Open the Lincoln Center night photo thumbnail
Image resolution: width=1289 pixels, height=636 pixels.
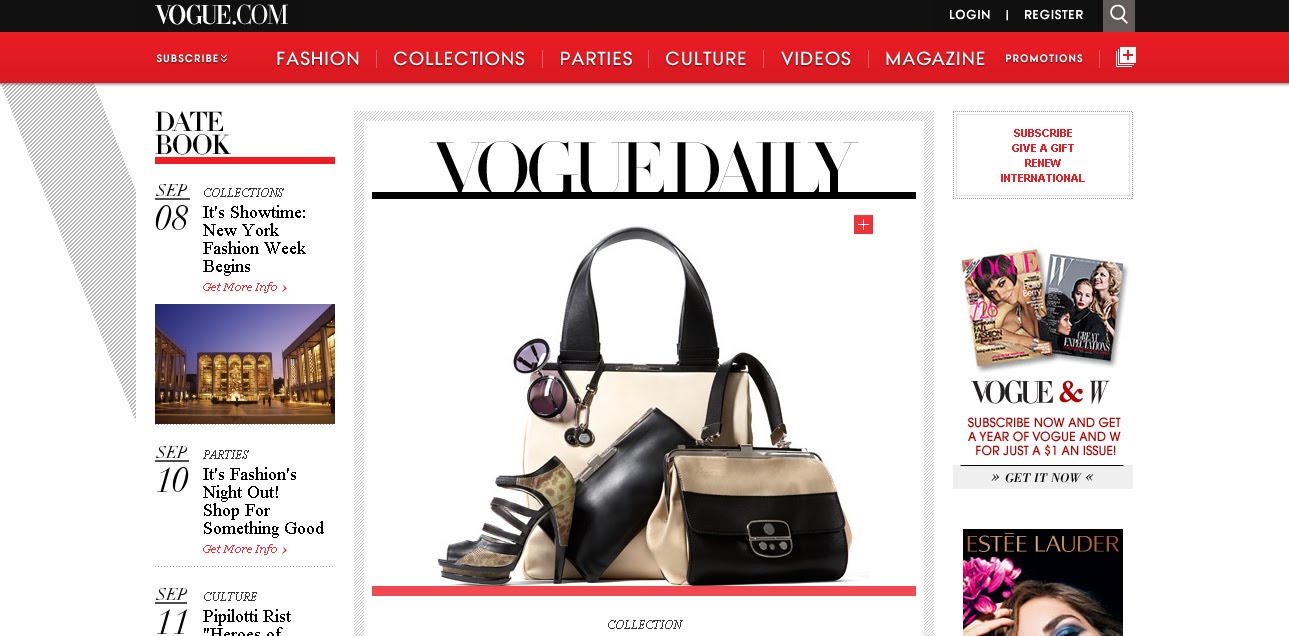pos(245,364)
